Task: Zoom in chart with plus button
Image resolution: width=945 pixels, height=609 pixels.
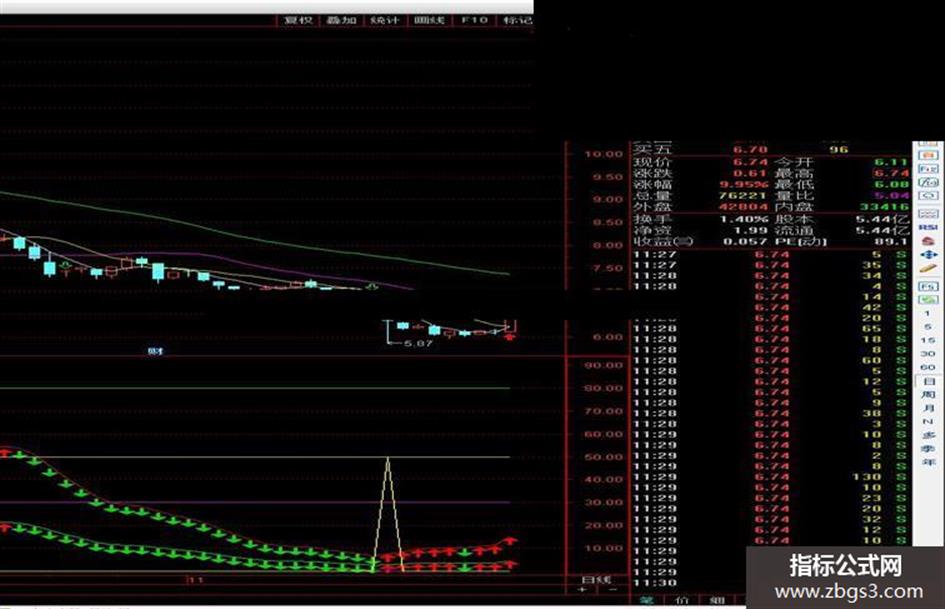Action: [x=582, y=589]
